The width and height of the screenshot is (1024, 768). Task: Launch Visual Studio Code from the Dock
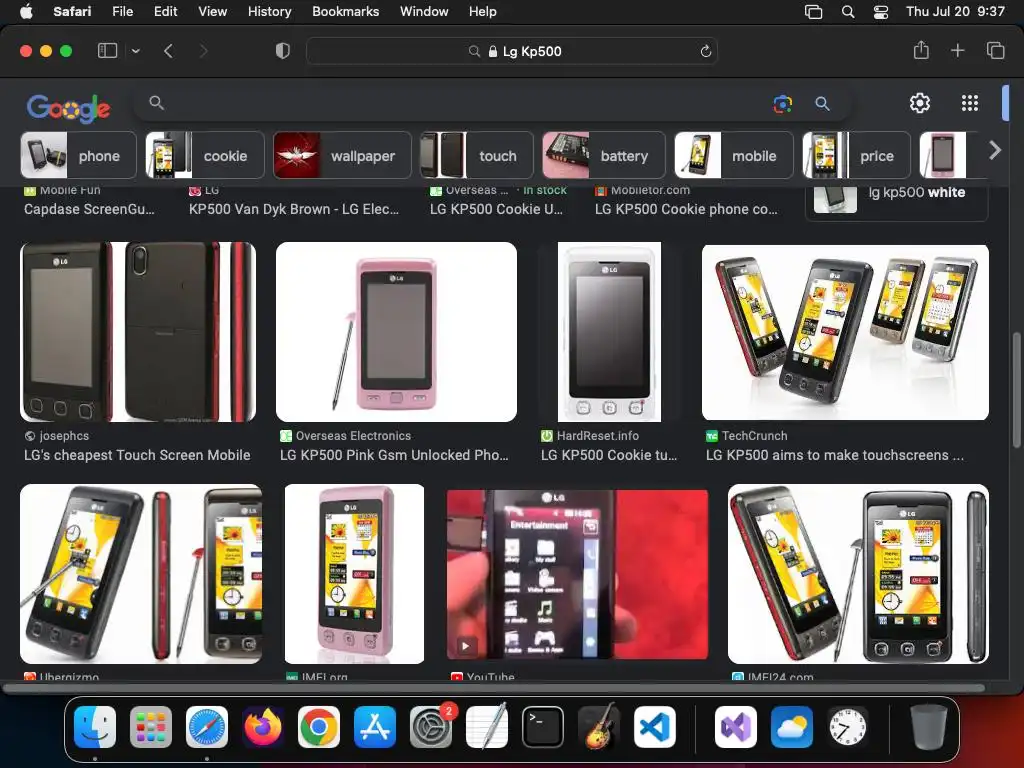click(x=655, y=727)
